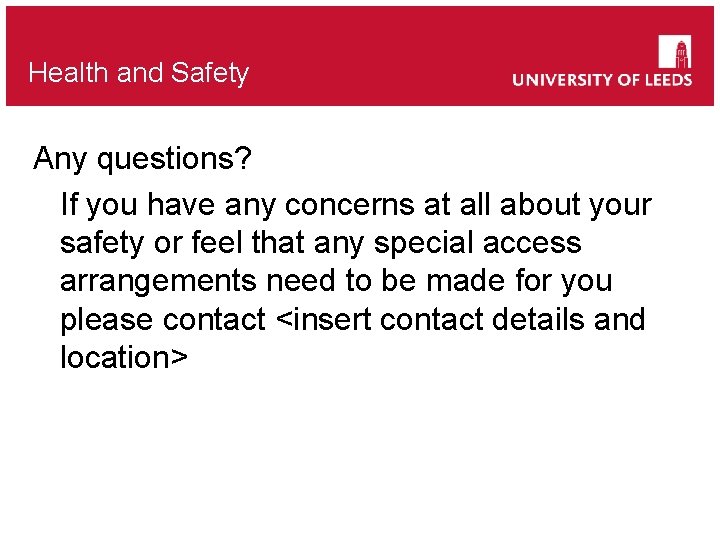
Task: Click the 'location>' placeholder word
Action: pos(123,358)
